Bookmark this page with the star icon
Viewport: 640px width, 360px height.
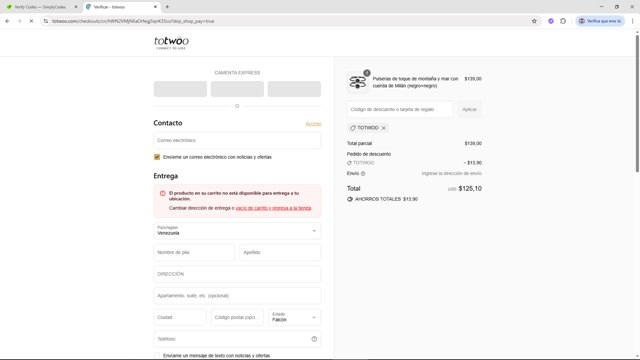[534, 21]
